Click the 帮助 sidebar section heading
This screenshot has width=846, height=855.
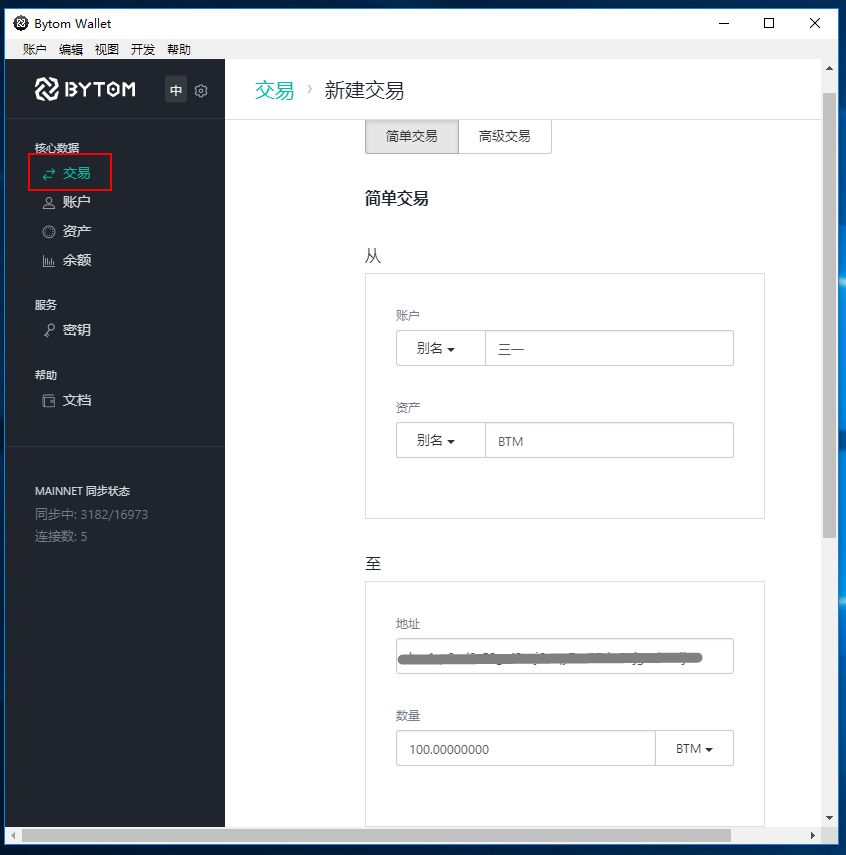pos(45,375)
